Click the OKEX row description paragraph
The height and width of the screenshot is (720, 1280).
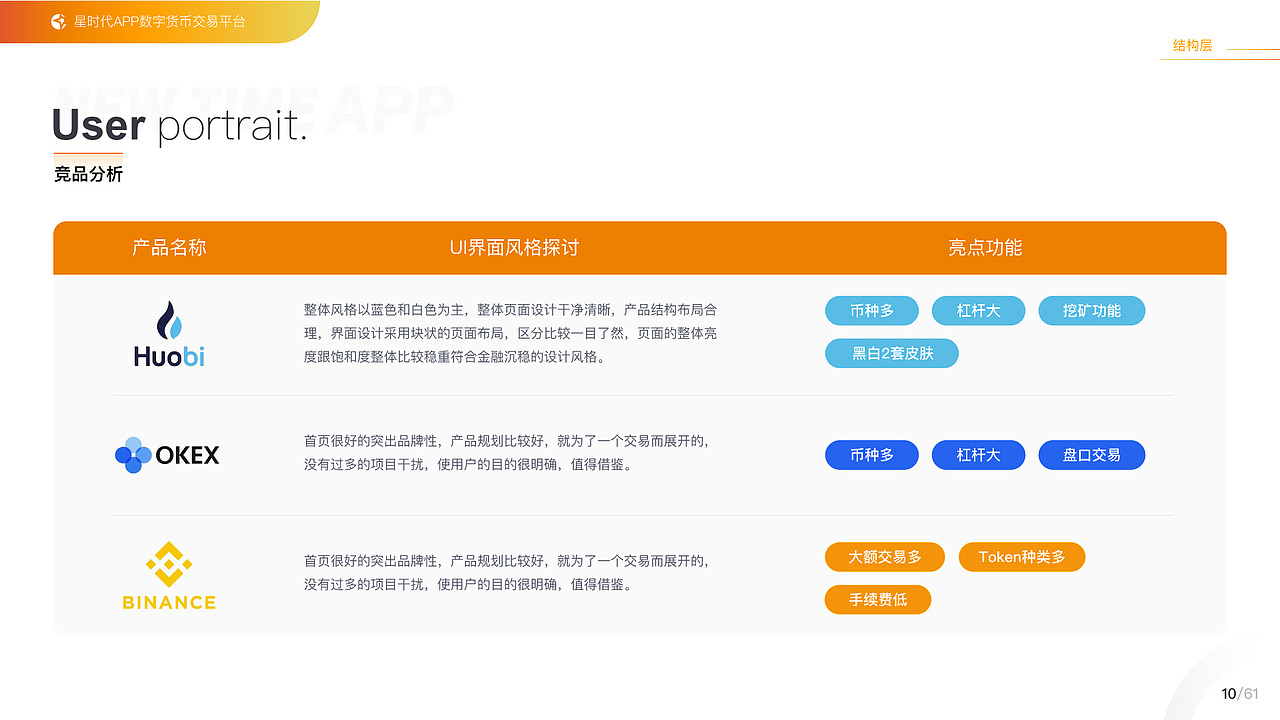(x=506, y=453)
